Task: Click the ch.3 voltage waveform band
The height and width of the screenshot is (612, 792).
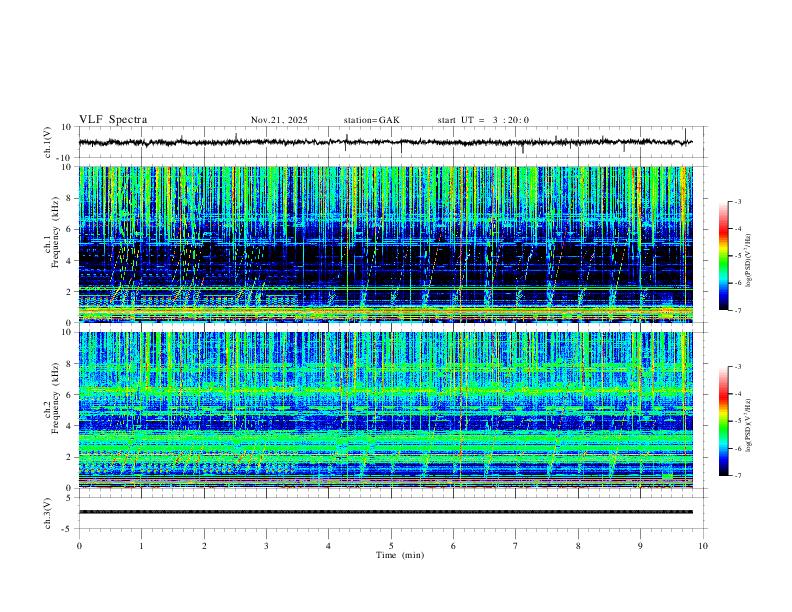Action: point(385,512)
